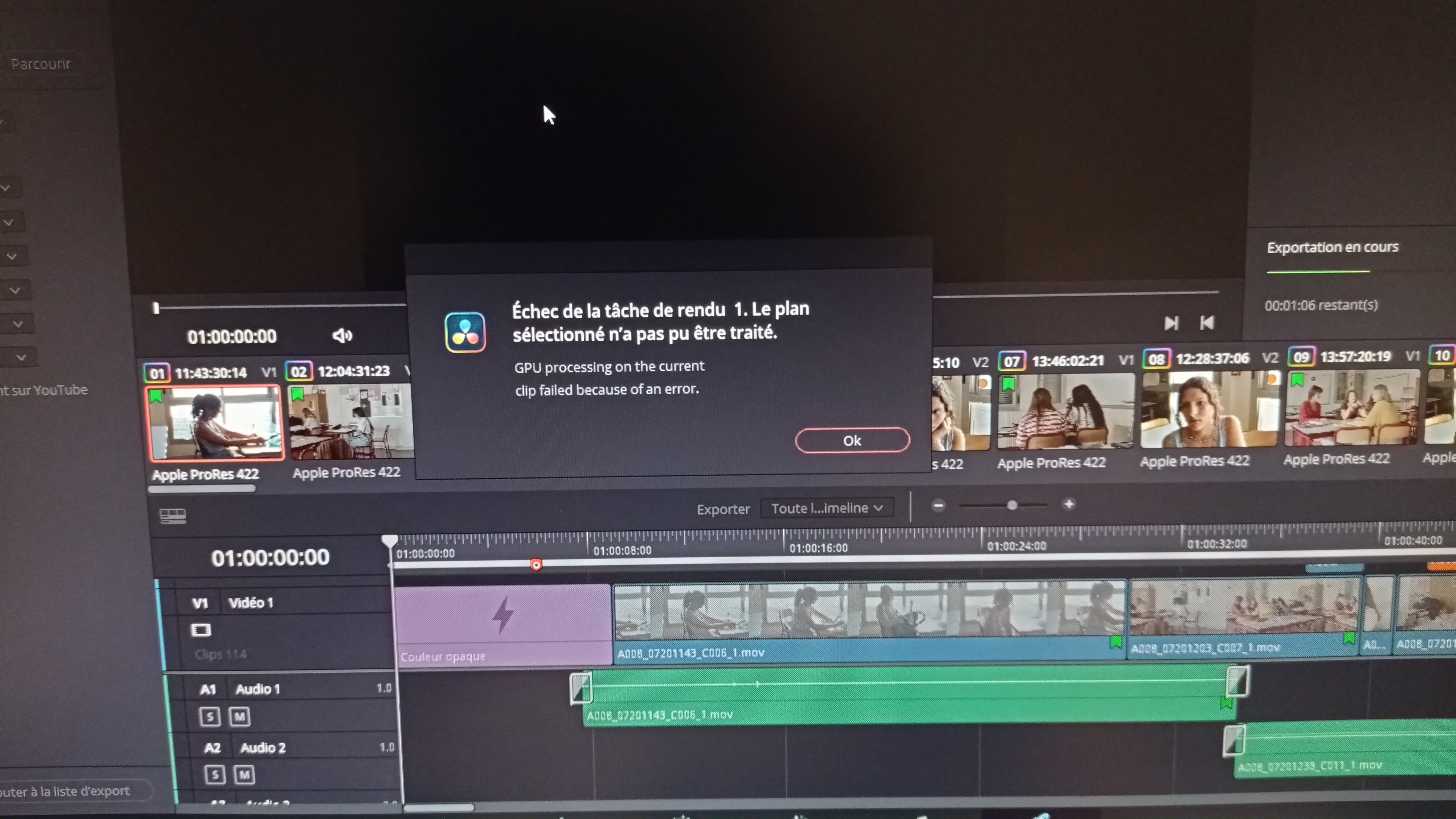Click the zoom out minus icon
This screenshot has width=1456, height=819.
pyautogui.click(x=938, y=505)
